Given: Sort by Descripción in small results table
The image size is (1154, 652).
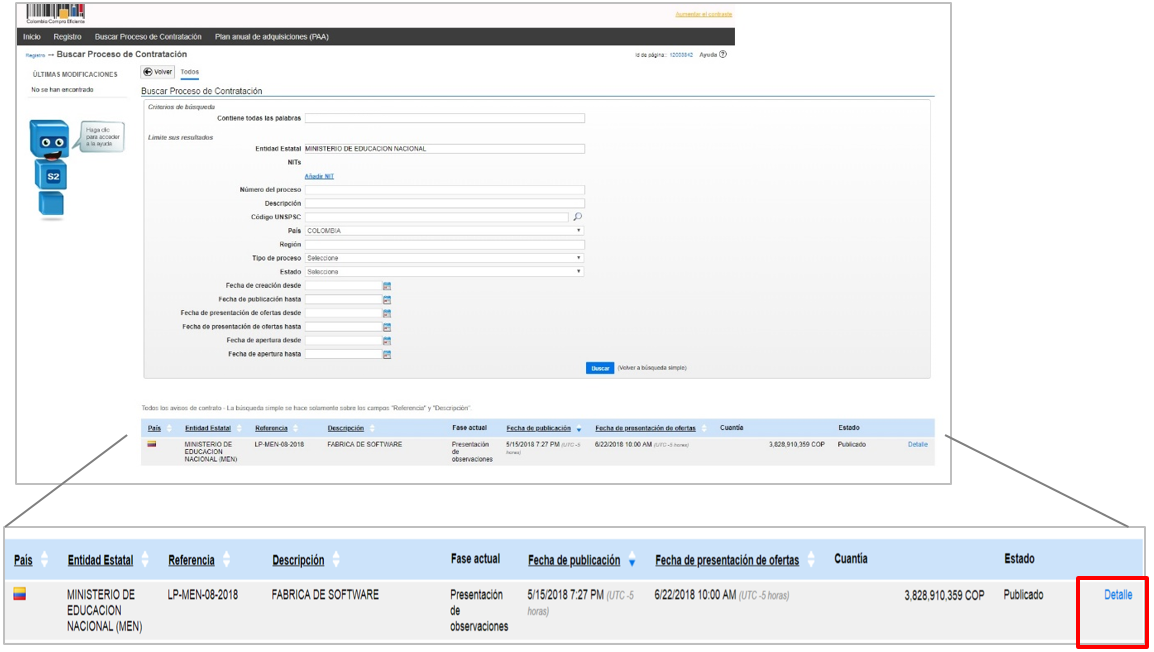Looking at the screenshot, I should coord(346,428).
